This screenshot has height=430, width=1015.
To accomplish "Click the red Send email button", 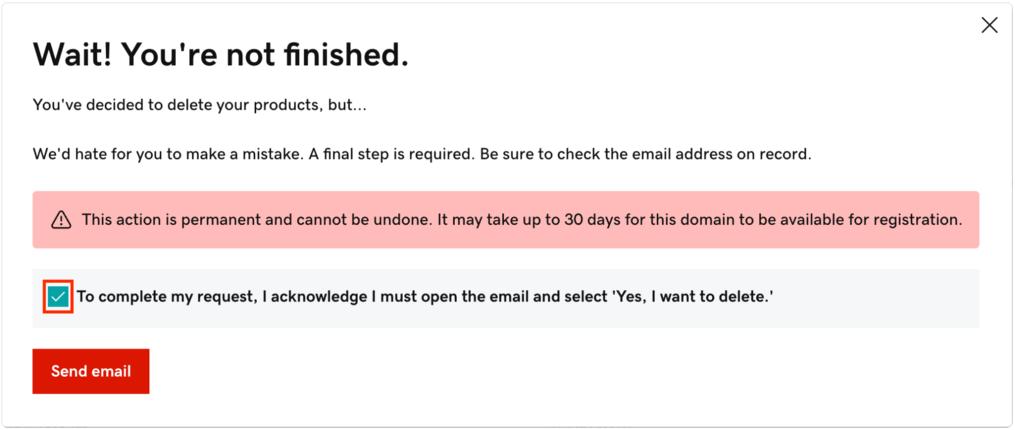I will click(91, 371).
